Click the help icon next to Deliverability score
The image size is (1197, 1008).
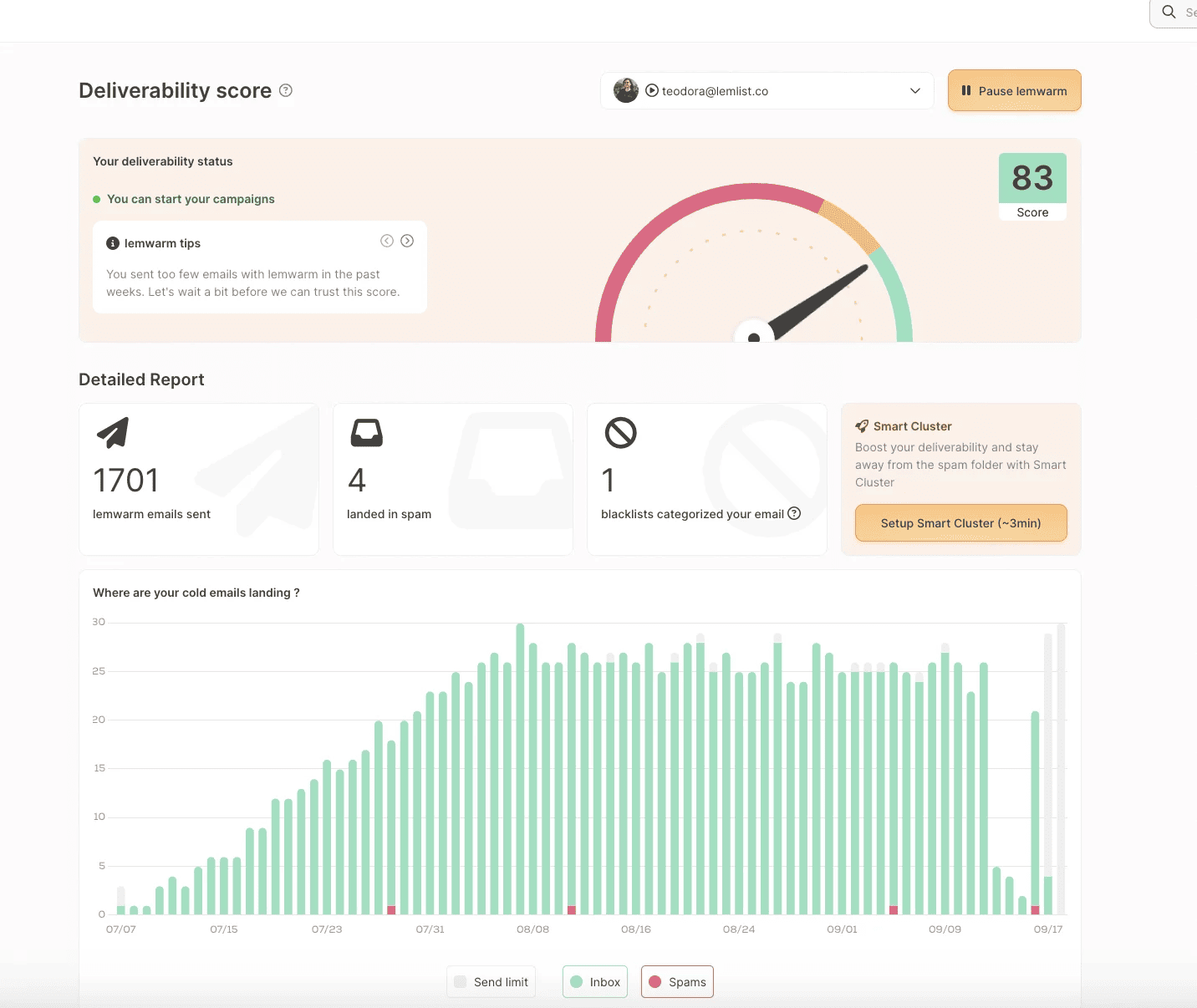(x=286, y=90)
